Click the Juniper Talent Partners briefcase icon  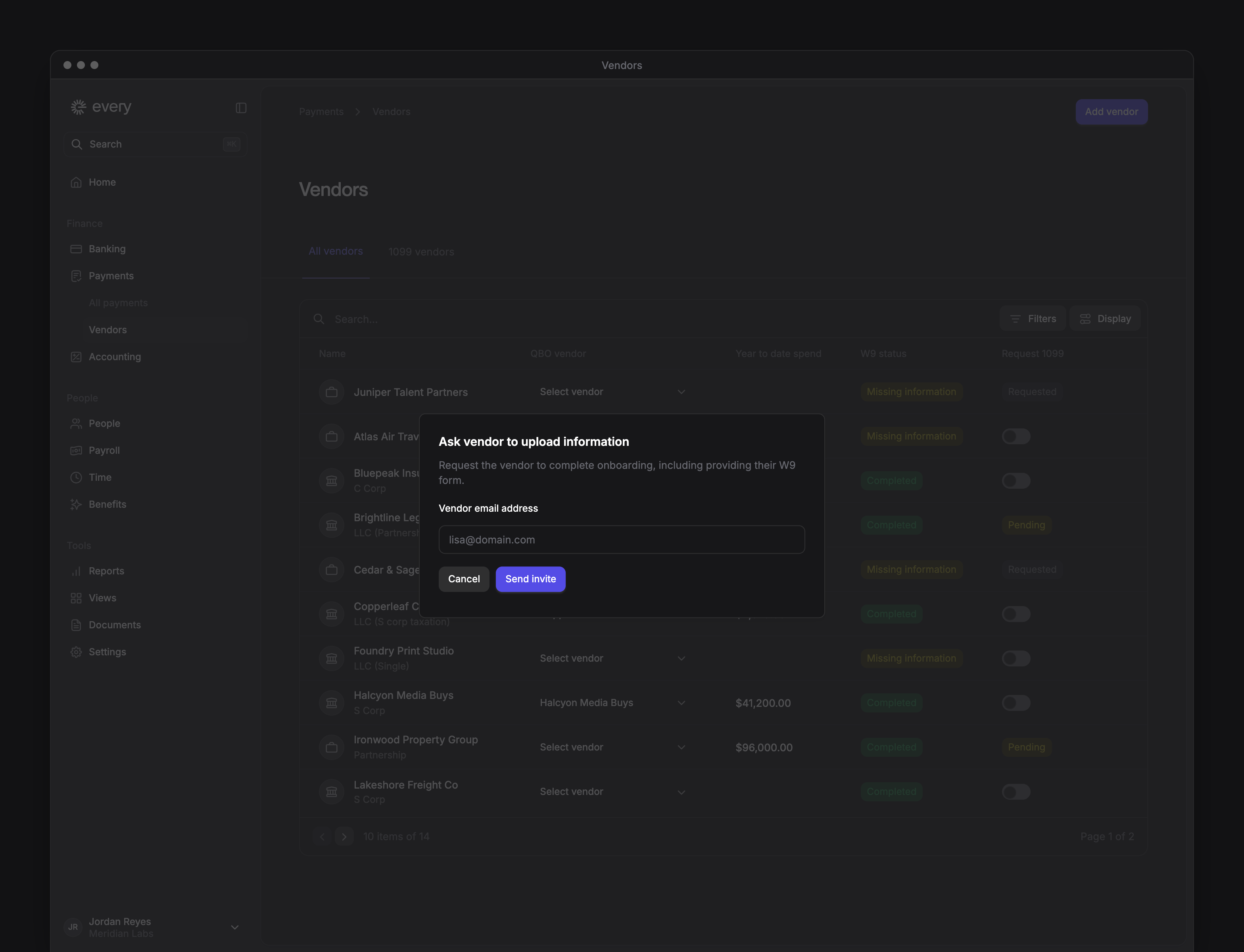[x=332, y=392]
